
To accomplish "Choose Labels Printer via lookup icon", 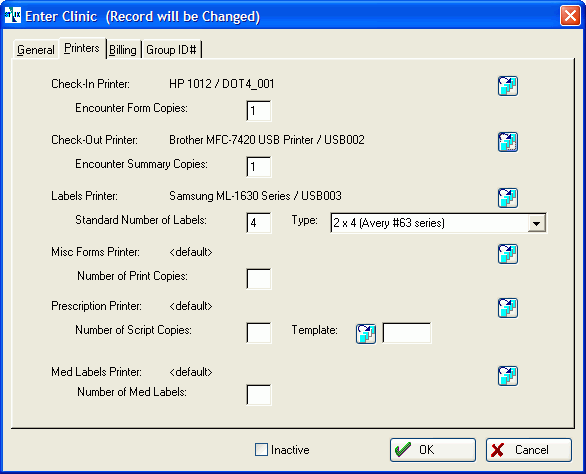I will pos(508,198).
